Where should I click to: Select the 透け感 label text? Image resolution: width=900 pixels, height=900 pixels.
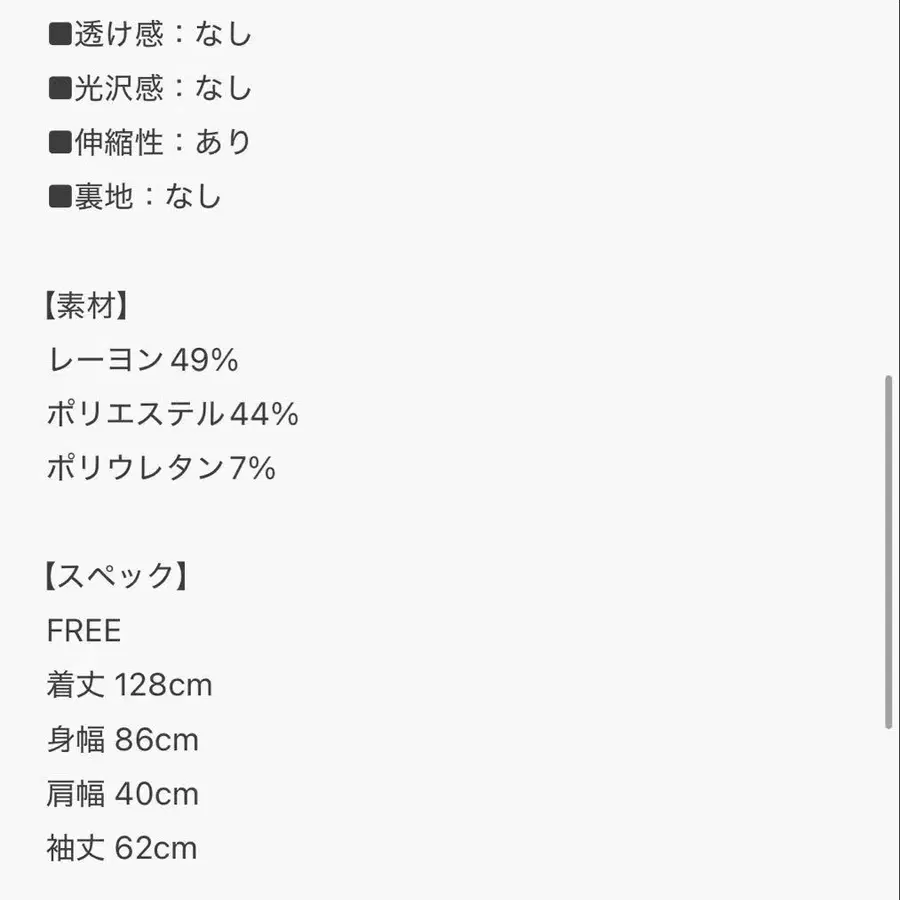(118, 35)
